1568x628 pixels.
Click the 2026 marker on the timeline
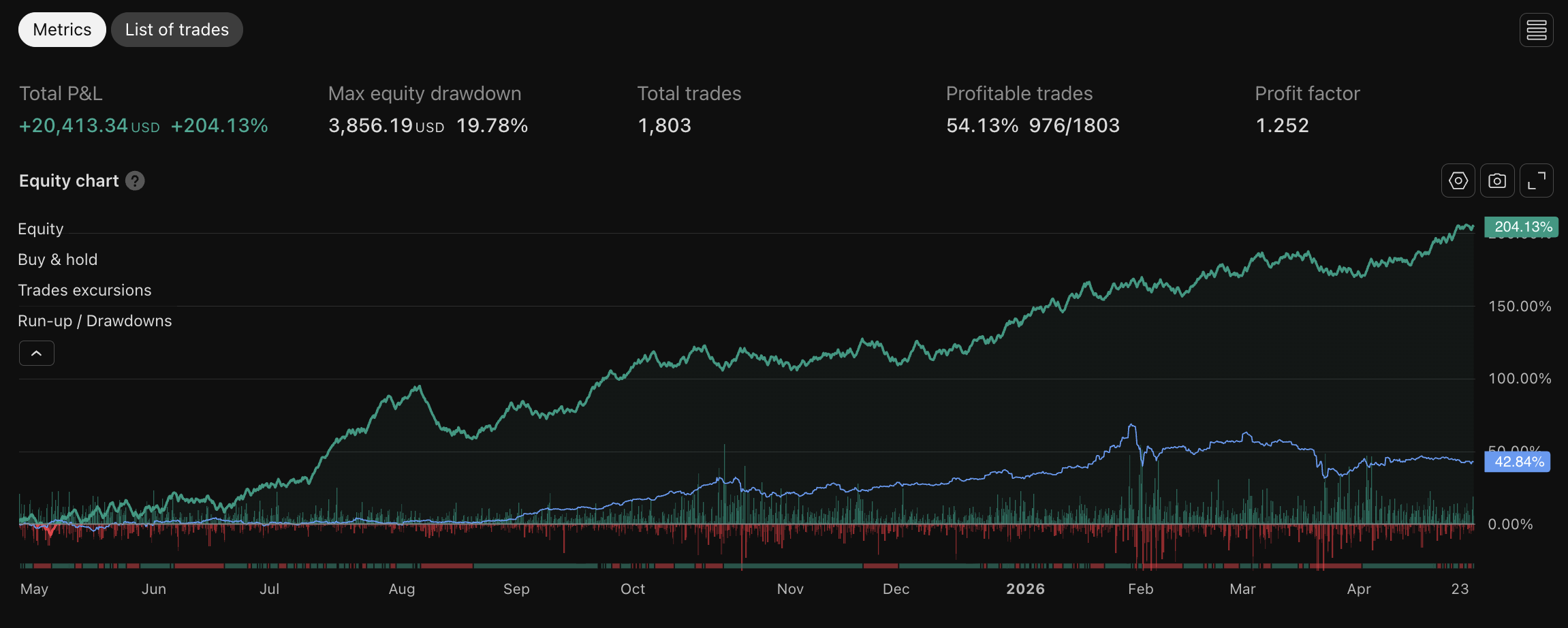[x=1026, y=589]
